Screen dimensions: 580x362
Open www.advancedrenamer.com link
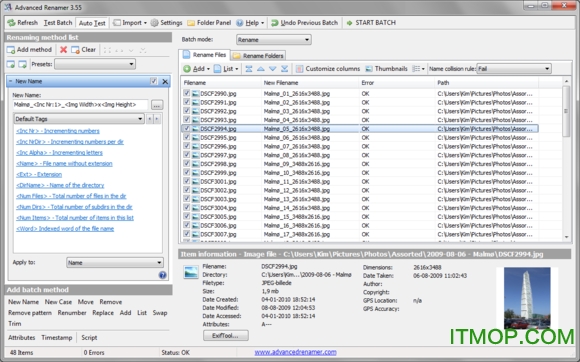296,352
